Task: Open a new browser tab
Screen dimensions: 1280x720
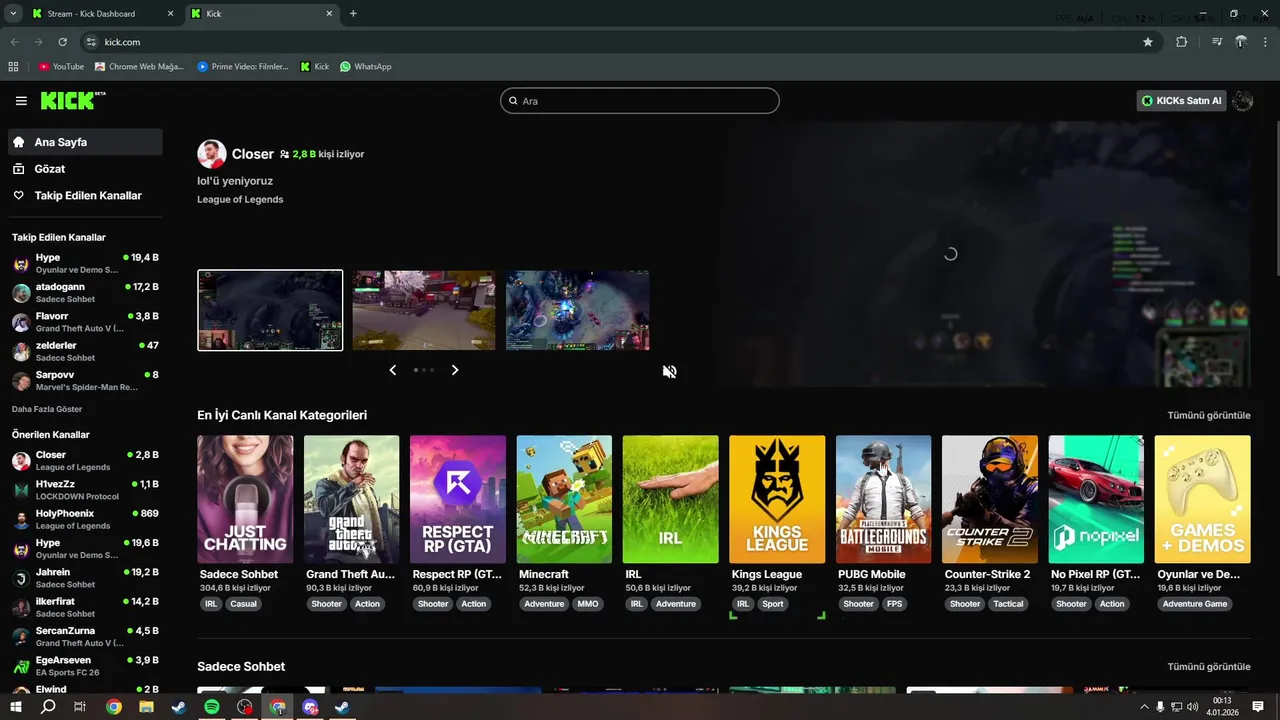Action: click(353, 14)
